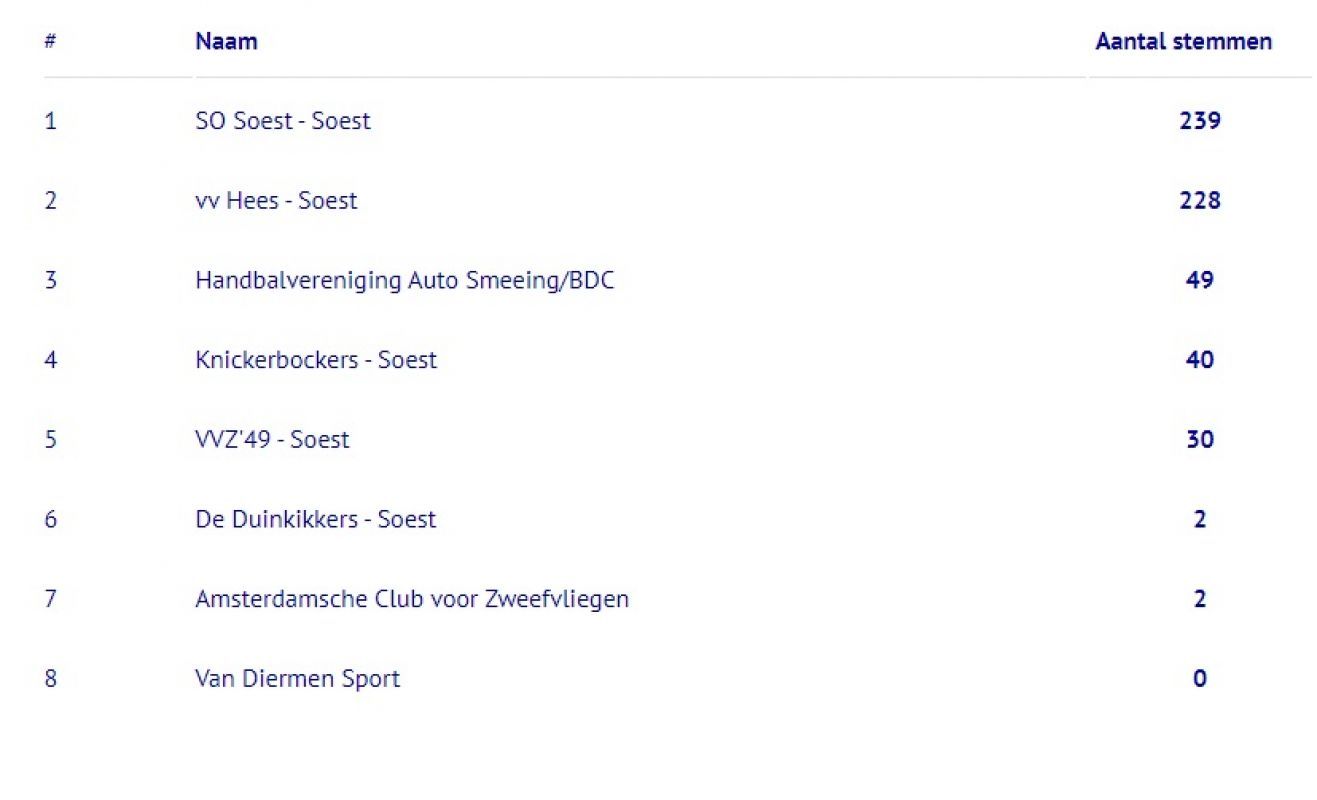Click the Aantal stemmen column header

click(1184, 42)
